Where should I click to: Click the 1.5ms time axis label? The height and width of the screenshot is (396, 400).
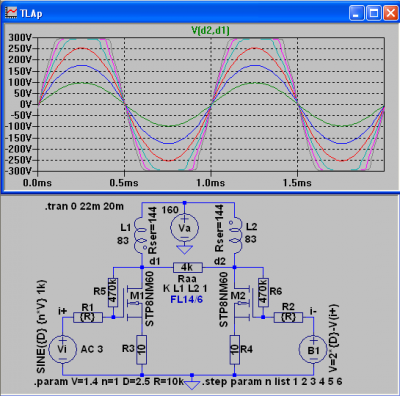tap(297, 183)
